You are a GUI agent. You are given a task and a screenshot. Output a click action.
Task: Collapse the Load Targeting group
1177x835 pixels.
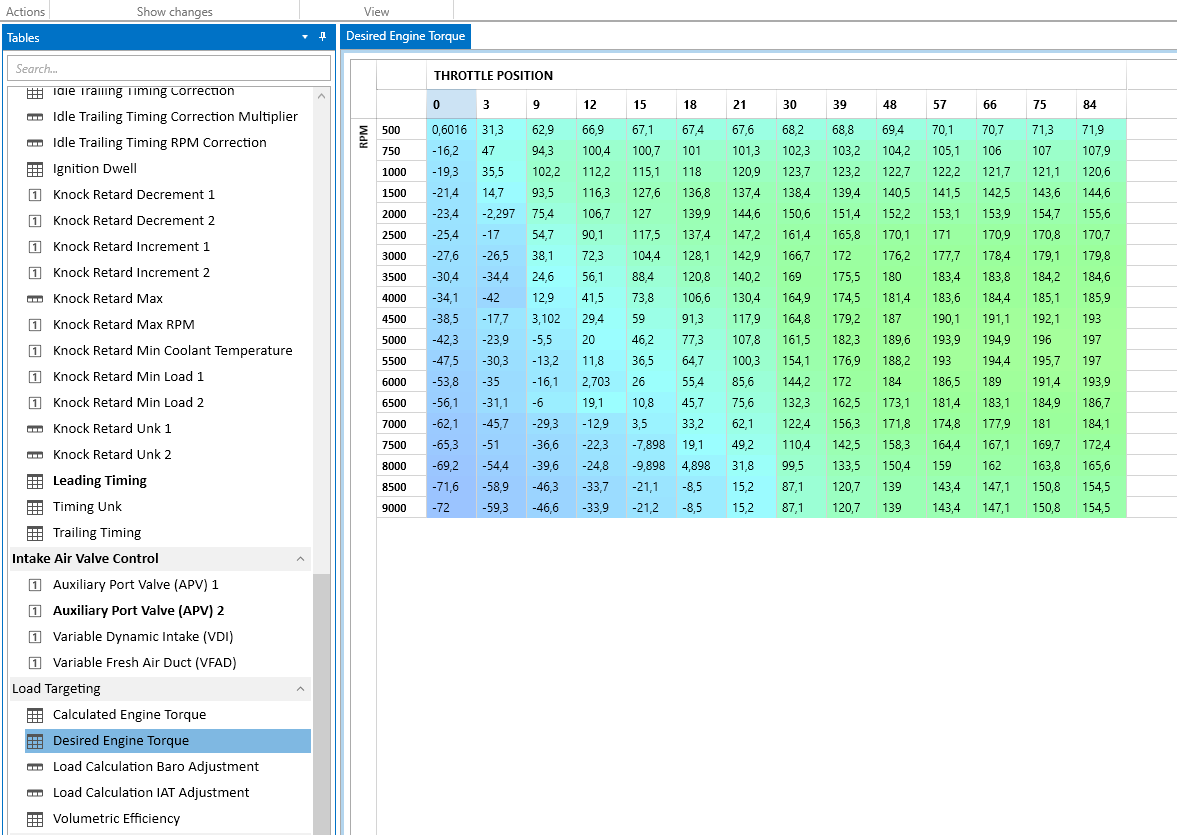[300, 689]
